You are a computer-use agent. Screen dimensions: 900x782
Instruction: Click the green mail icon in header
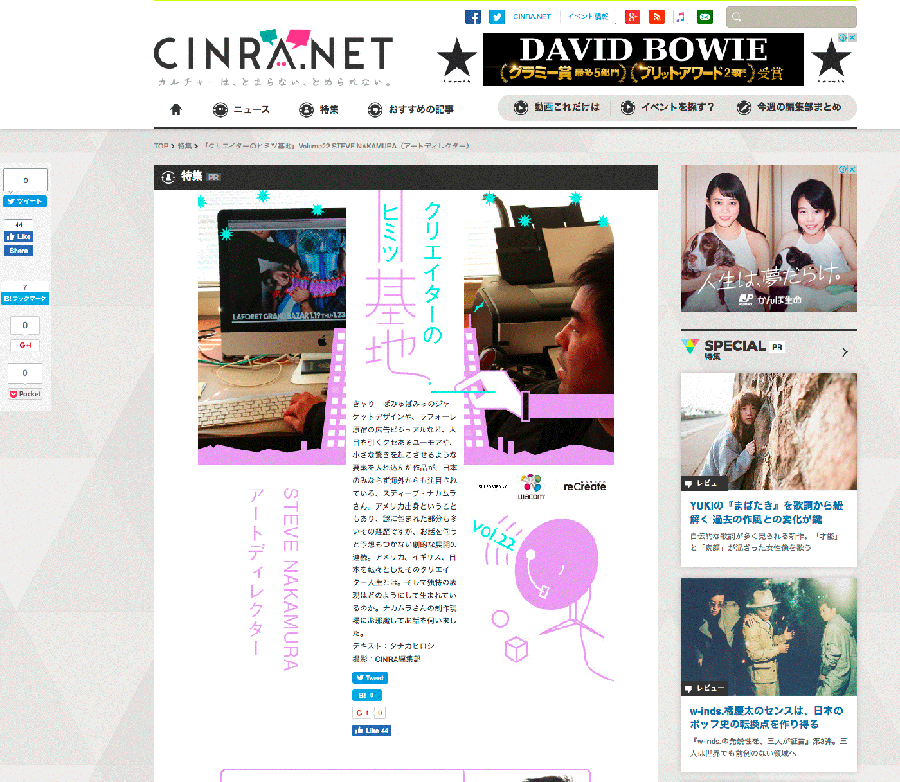tap(705, 17)
